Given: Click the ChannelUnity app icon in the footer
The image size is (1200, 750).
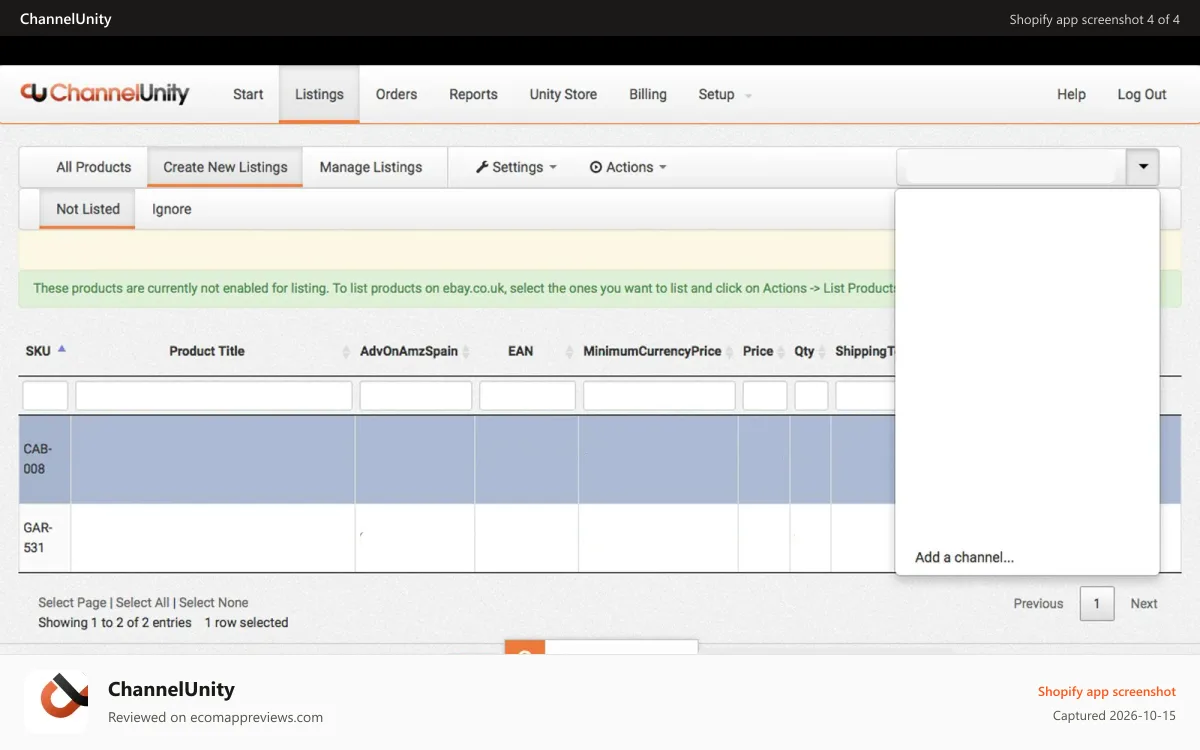Looking at the screenshot, I should click(56, 702).
